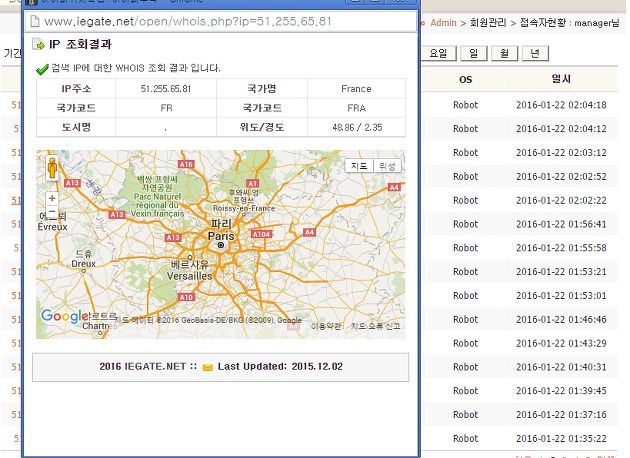Open Admin breadcrumb link

click(444, 23)
